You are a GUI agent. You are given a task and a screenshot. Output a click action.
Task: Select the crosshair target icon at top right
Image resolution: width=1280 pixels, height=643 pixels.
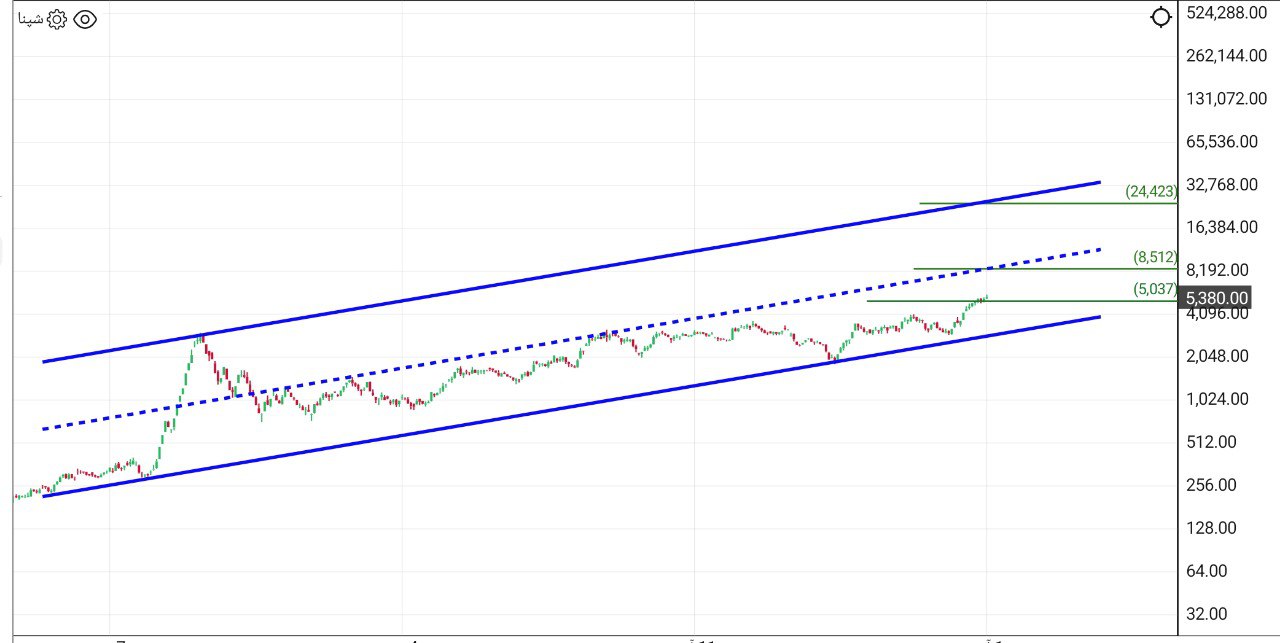(1160, 17)
